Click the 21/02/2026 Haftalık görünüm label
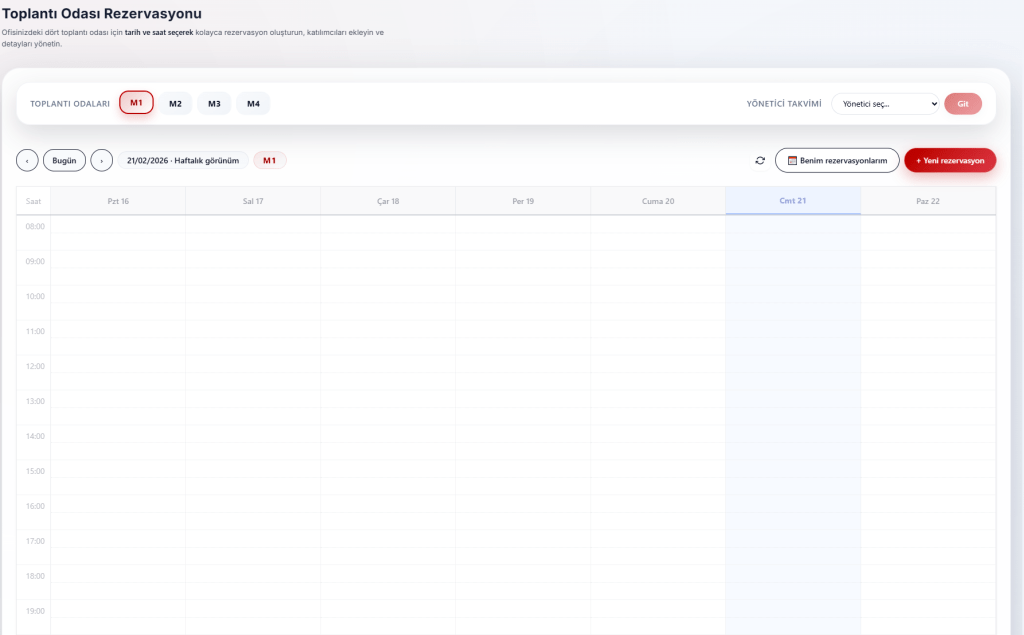Image resolution: width=1024 pixels, height=635 pixels. pos(183,160)
